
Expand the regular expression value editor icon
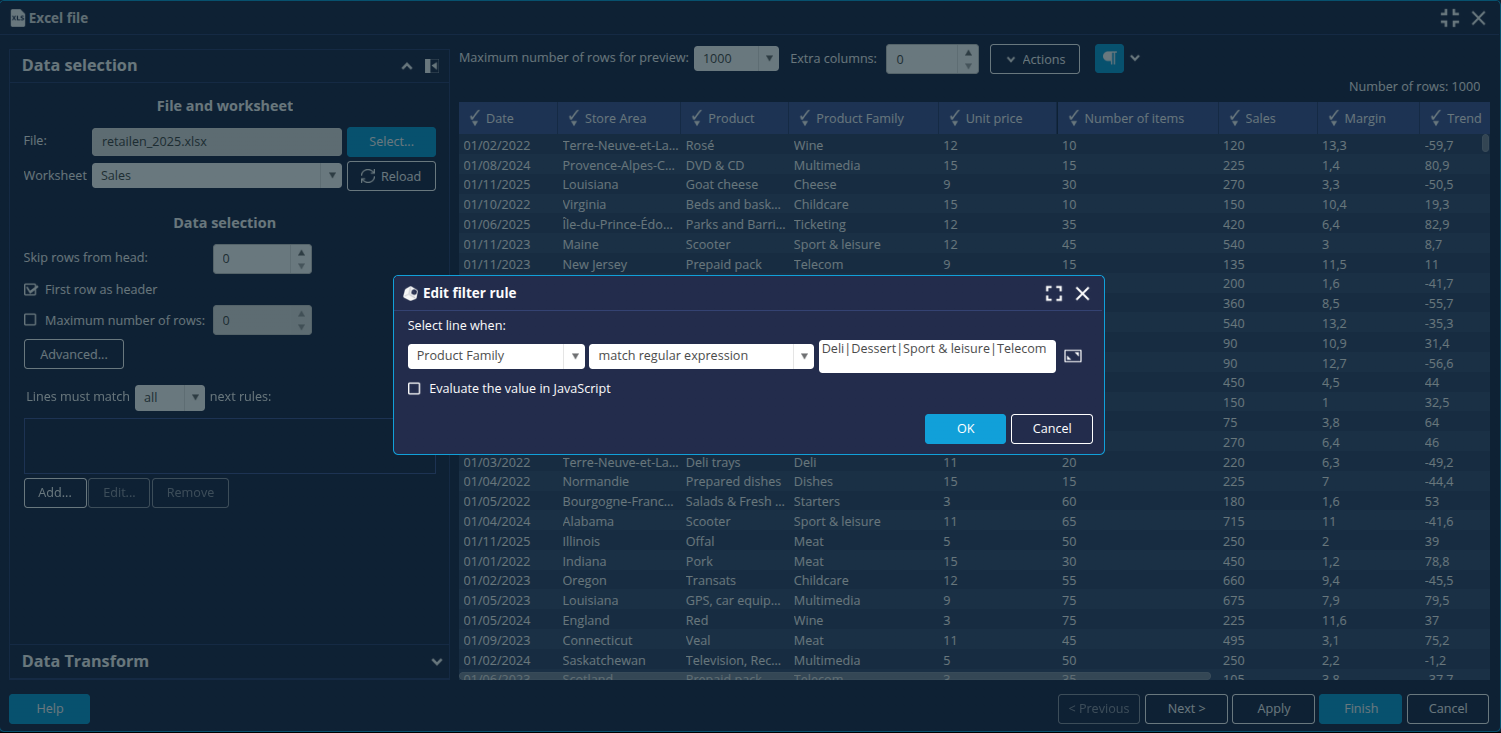[x=1073, y=356]
